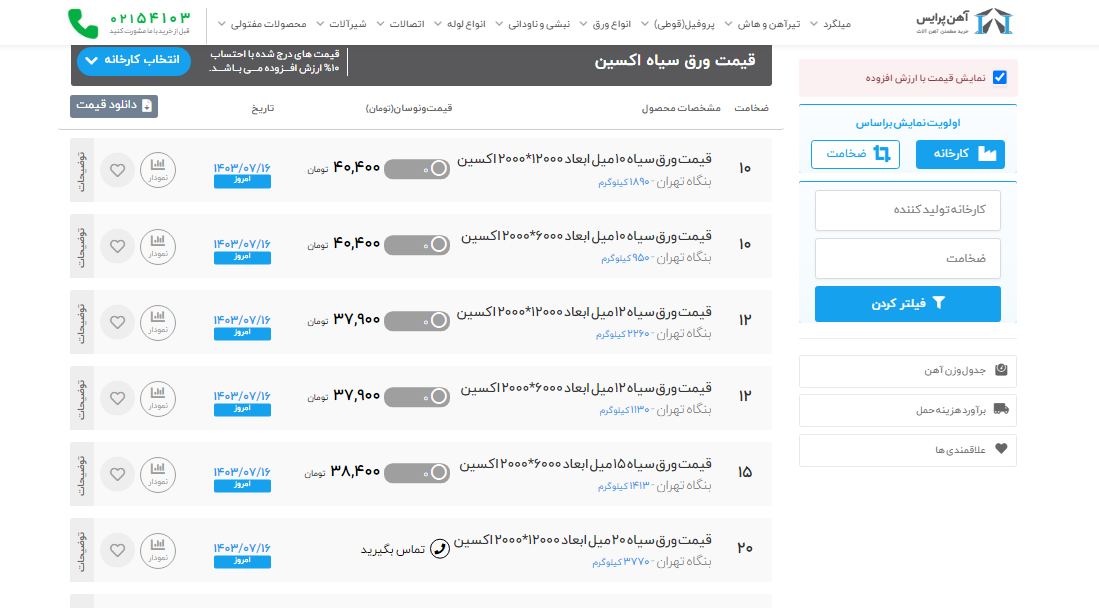Image resolution: width=1099 pixels, height=608 pixels.
Task: Toggle the price switch in the first row
Action: [417, 169]
